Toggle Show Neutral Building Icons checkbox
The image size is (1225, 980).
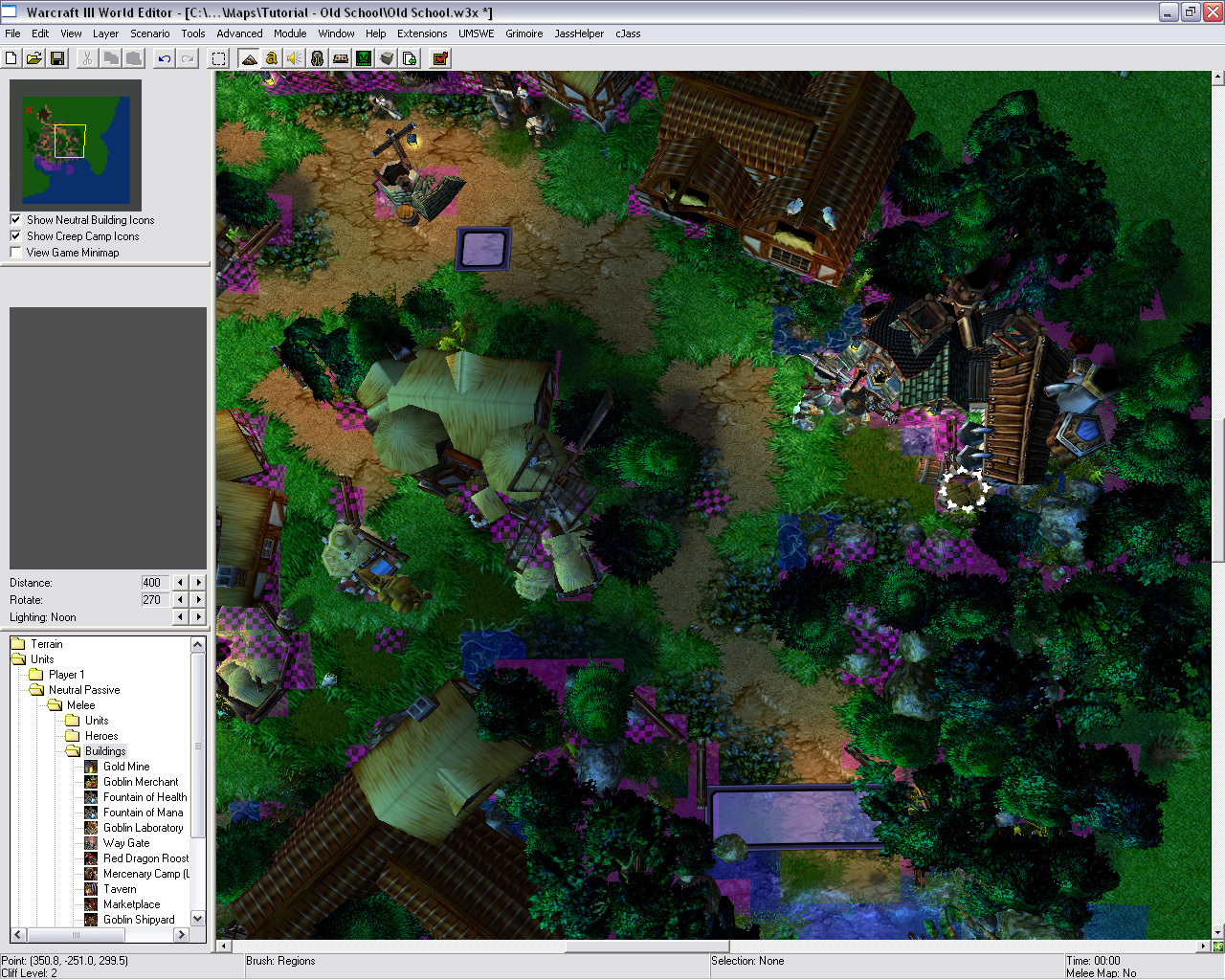click(x=15, y=219)
